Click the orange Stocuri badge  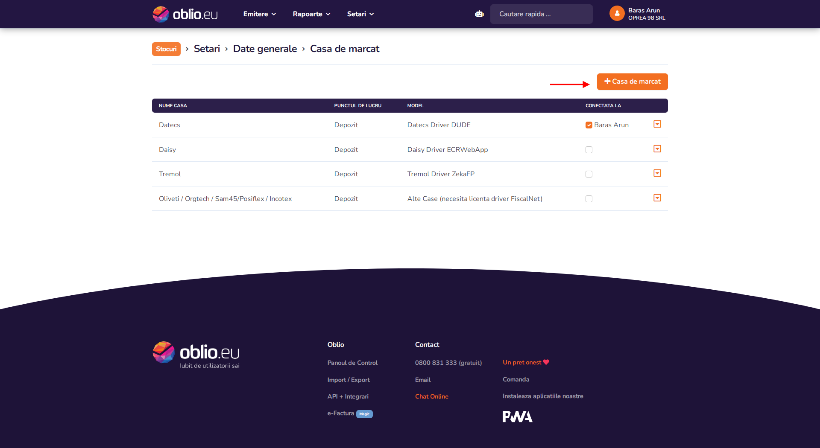166,49
